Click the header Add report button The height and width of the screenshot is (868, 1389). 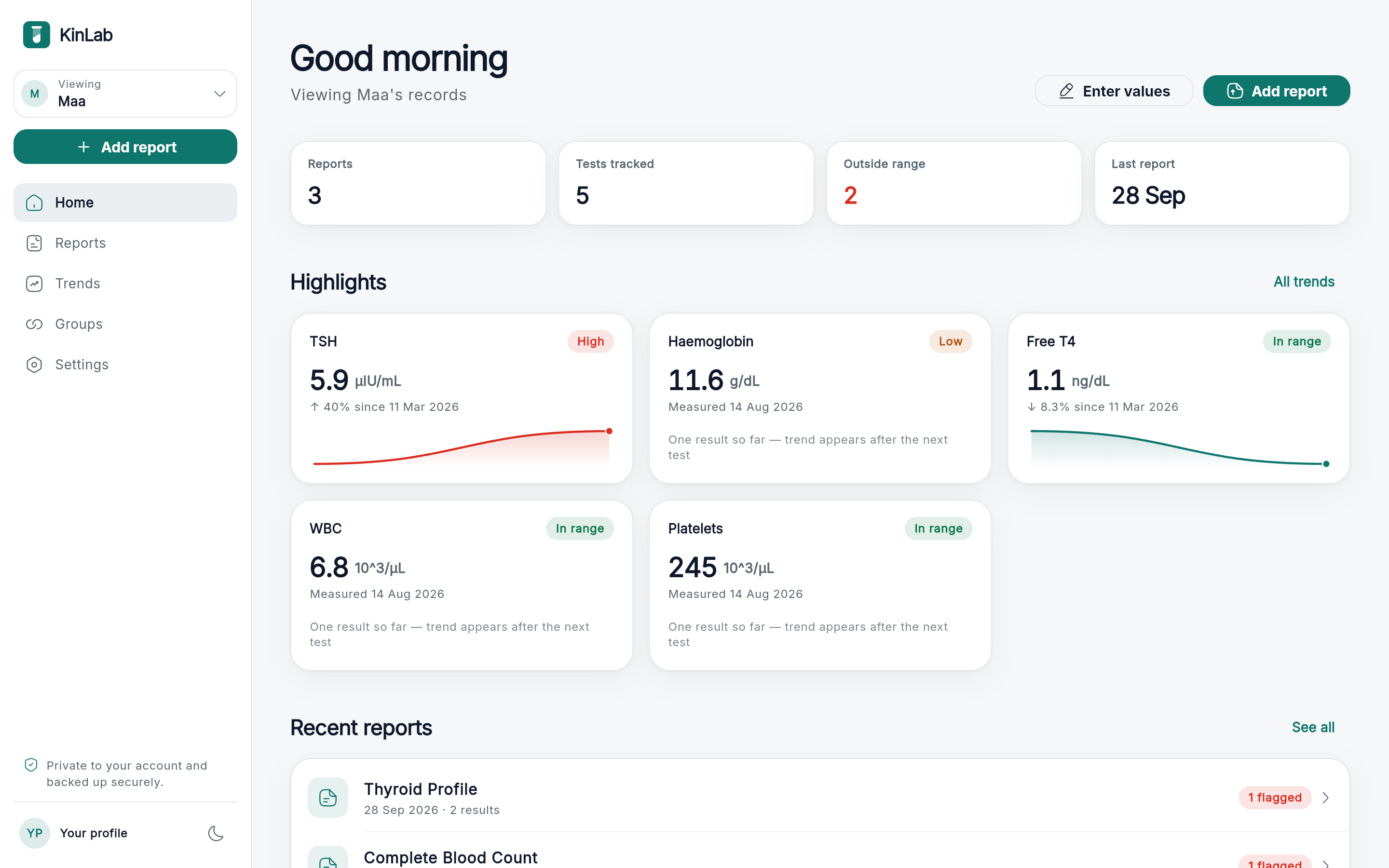click(1277, 91)
